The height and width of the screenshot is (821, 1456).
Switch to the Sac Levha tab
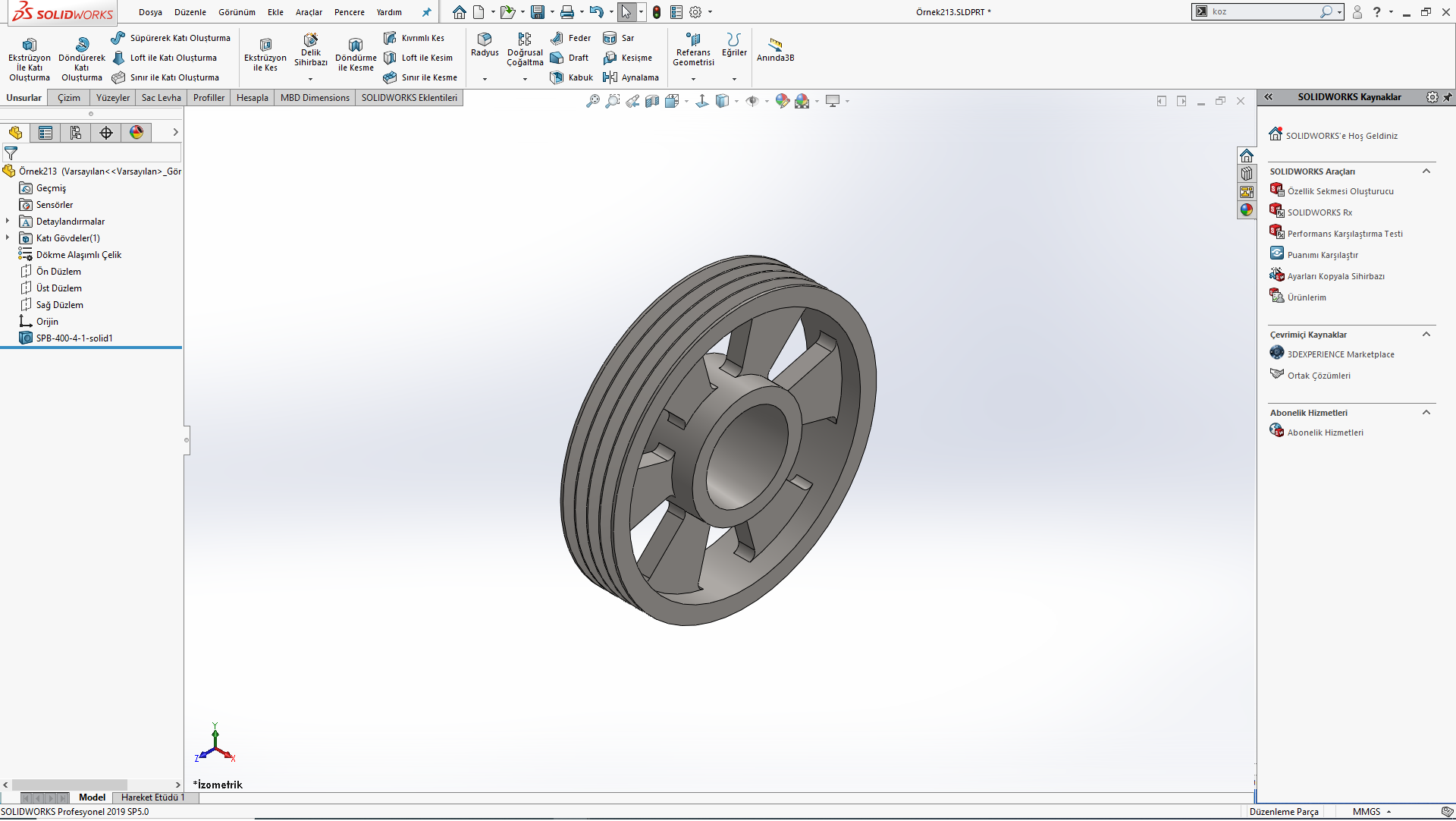tap(162, 98)
